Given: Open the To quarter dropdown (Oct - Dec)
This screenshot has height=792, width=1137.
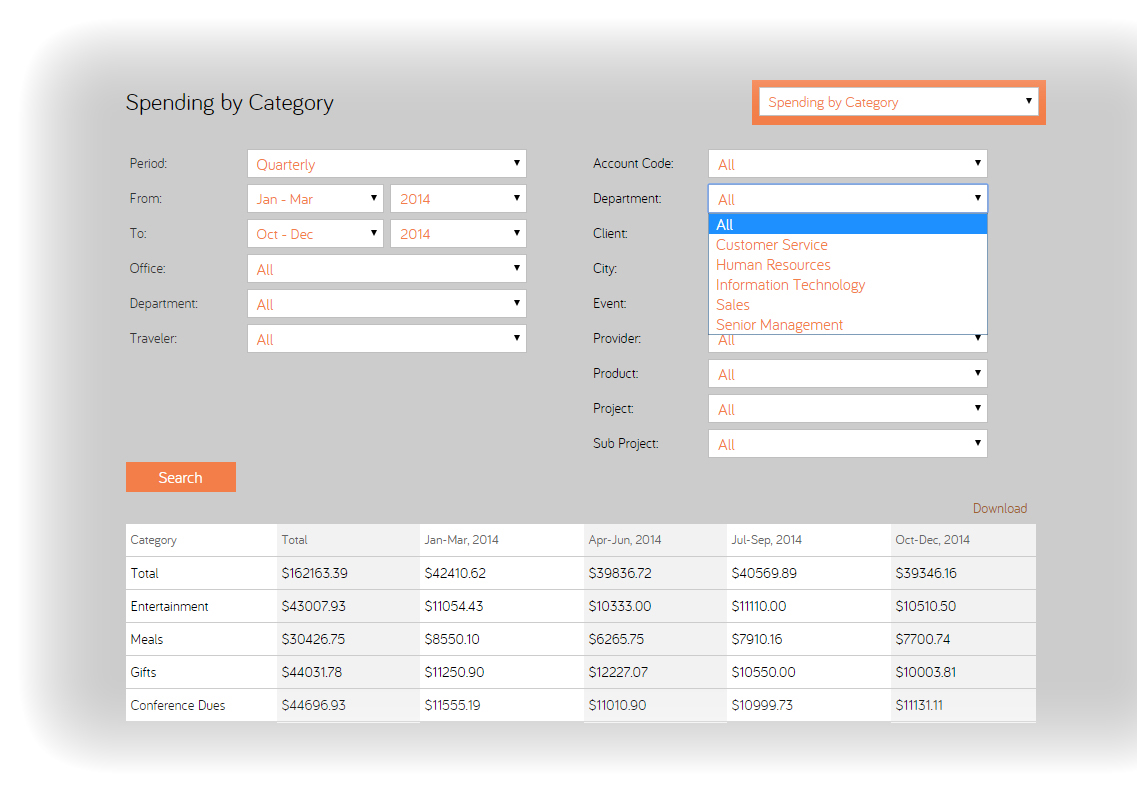Looking at the screenshot, I should [315, 234].
